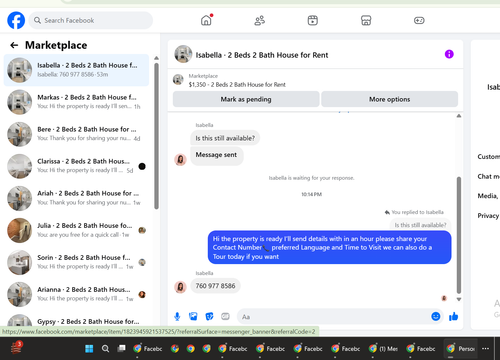Switch to the 'Perso' Chrome taskbar window
This screenshot has width=500, height=360.
tap(461, 349)
